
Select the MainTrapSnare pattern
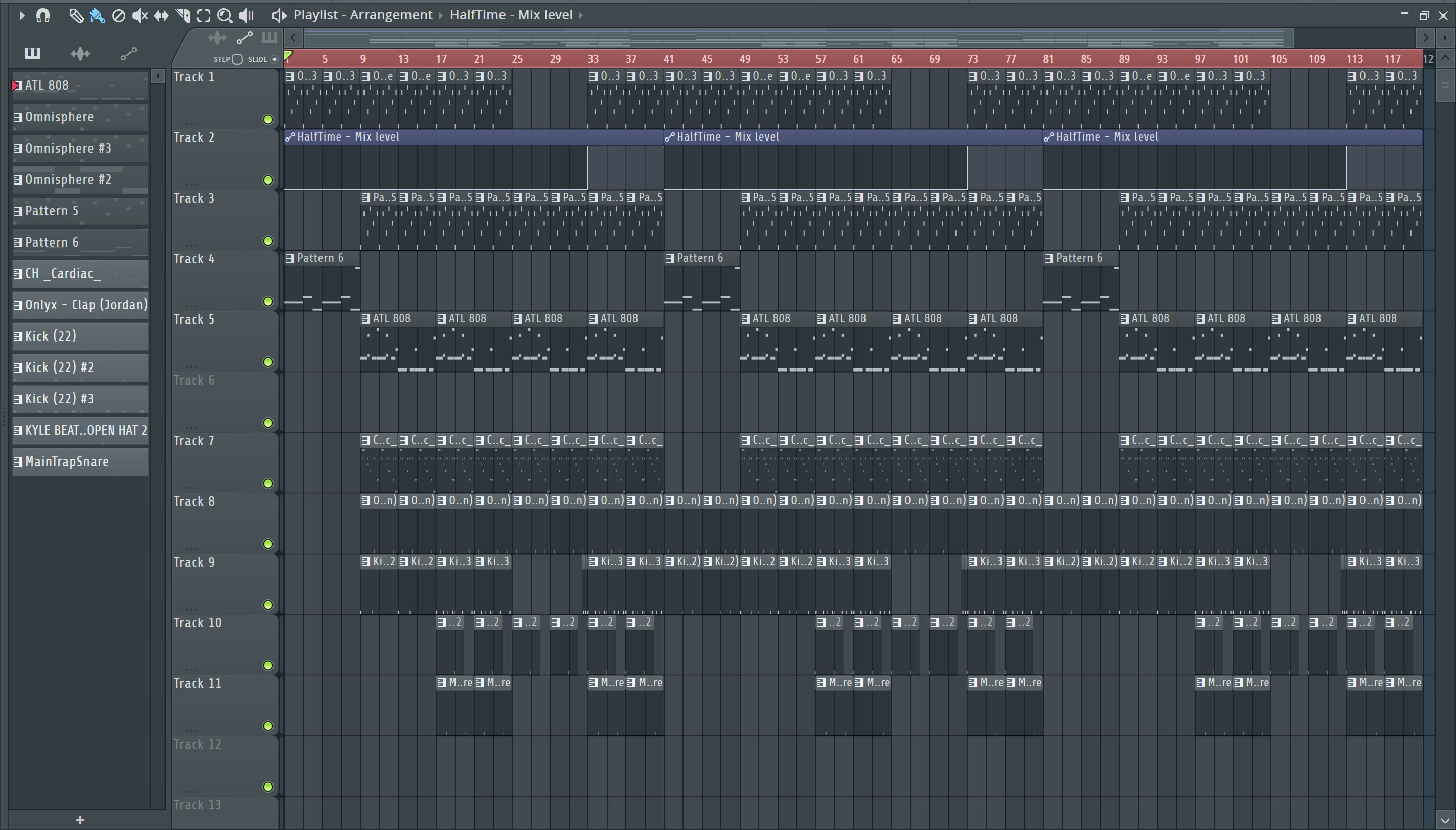coord(80,462)
